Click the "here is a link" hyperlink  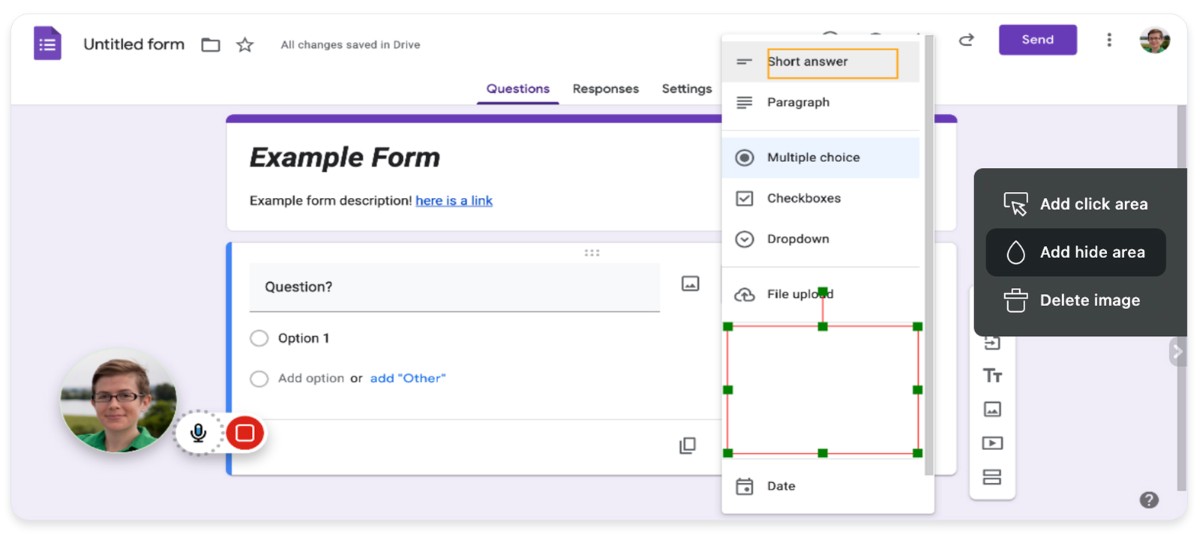[x=454, y=200]
